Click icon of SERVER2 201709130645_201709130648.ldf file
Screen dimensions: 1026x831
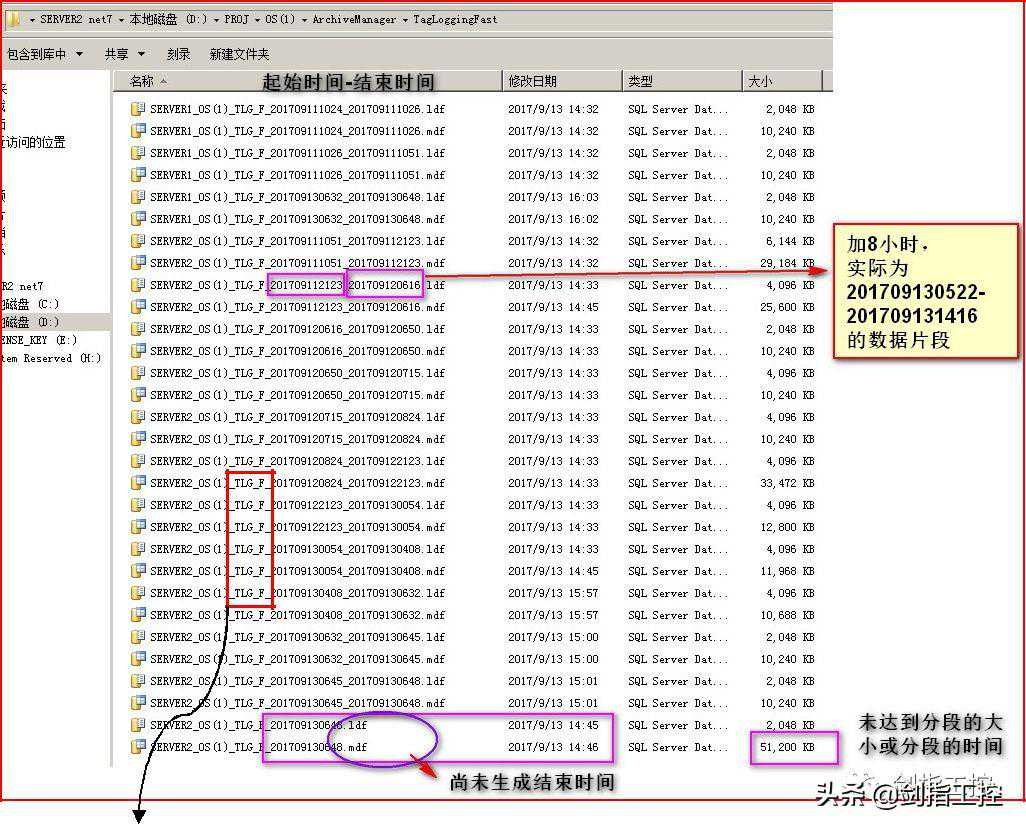coord(139,681)
